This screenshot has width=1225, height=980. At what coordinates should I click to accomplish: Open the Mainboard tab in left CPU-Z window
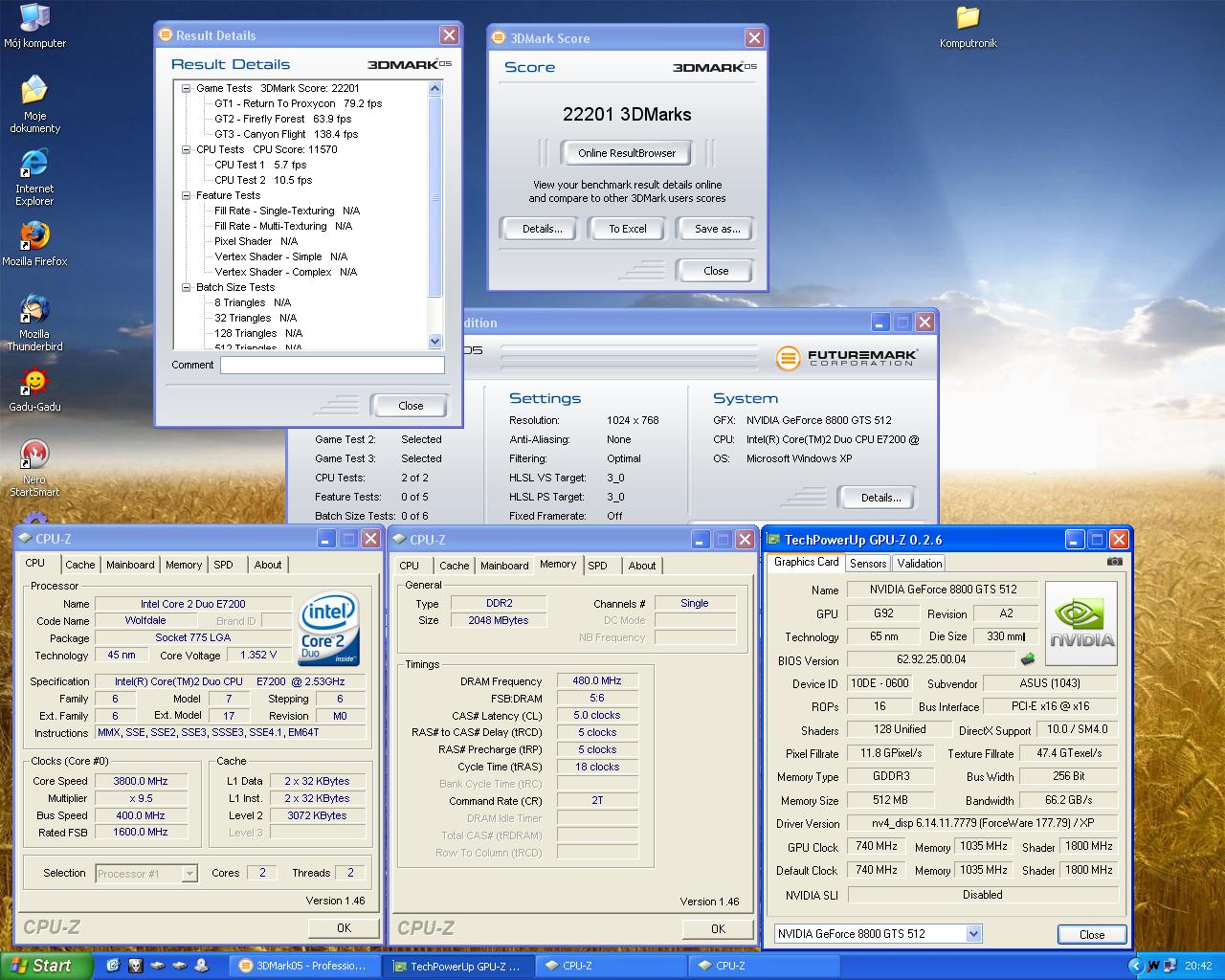click(130, 565)
